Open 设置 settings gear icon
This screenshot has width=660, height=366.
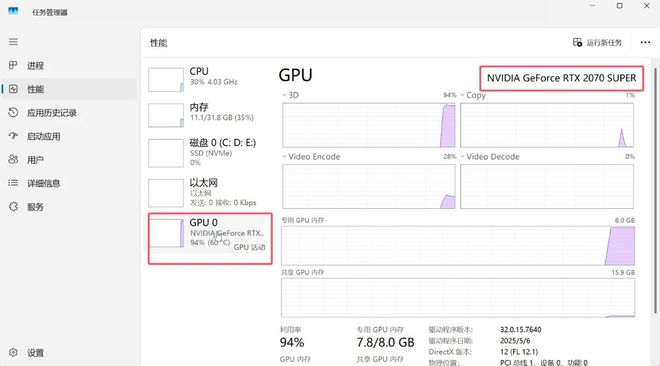[13, 353]
